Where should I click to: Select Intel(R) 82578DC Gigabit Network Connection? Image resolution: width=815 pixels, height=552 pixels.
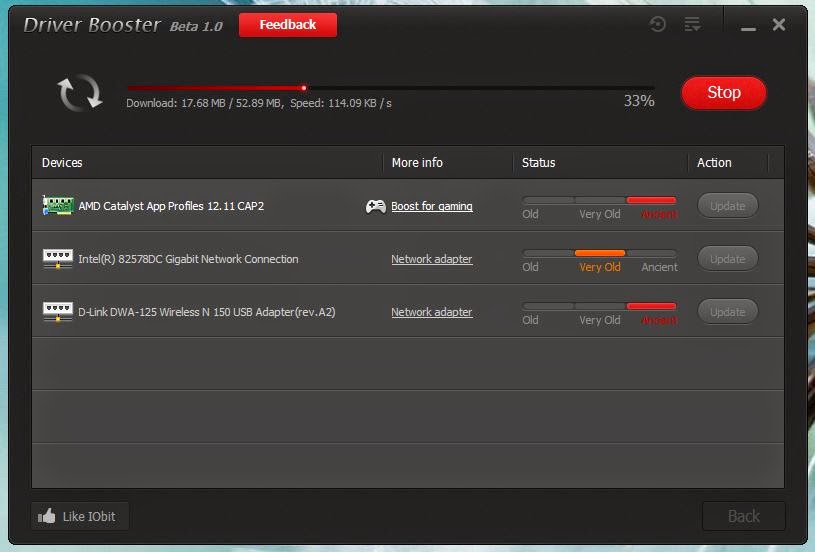(x=188, y=259)
